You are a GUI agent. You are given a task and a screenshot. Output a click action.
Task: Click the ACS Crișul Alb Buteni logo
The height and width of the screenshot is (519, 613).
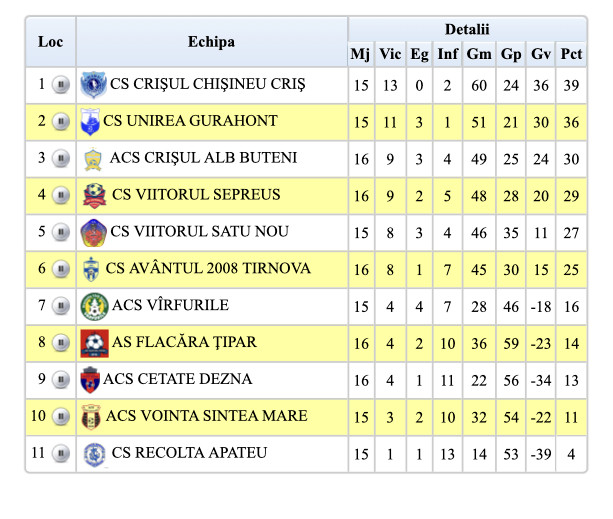click(x=93, y=159)
